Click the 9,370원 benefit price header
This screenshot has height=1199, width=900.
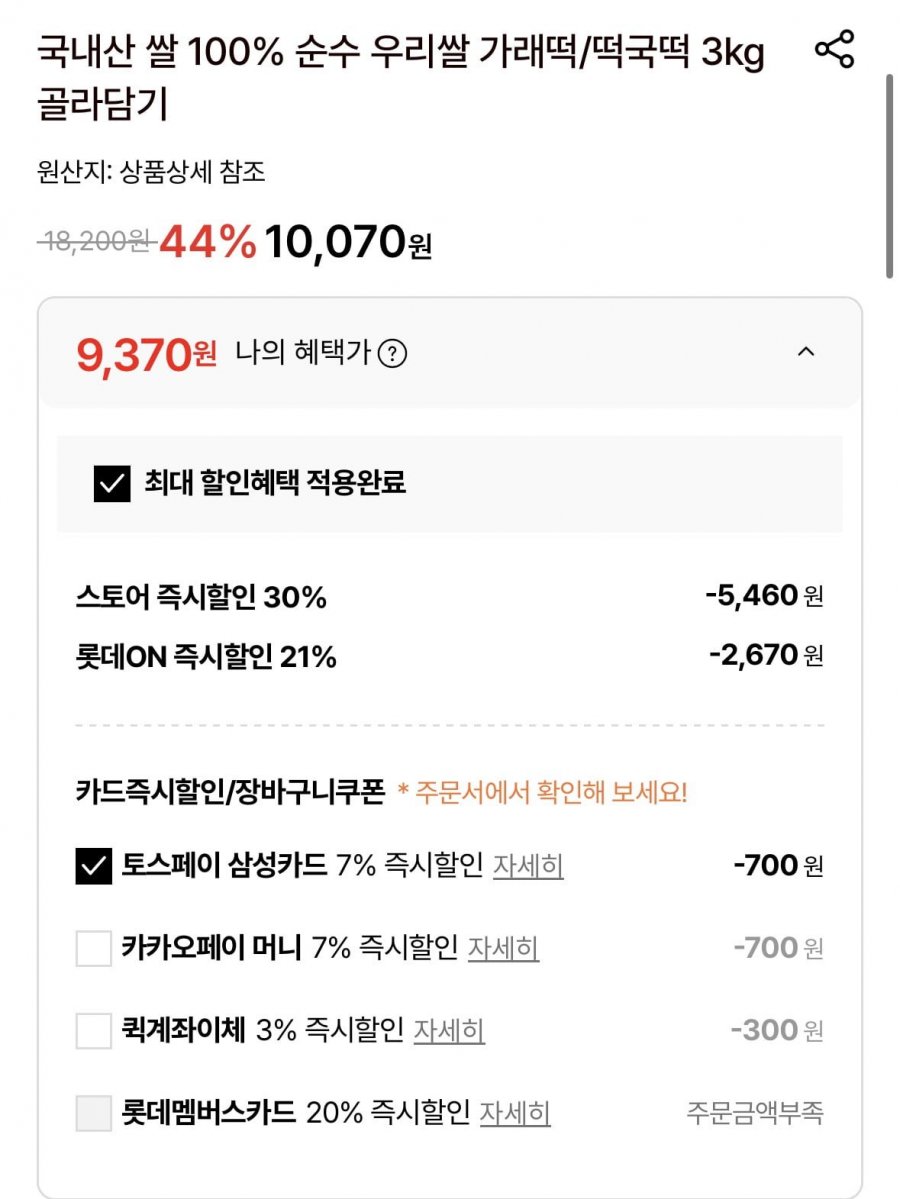click(x=146, y=355)
